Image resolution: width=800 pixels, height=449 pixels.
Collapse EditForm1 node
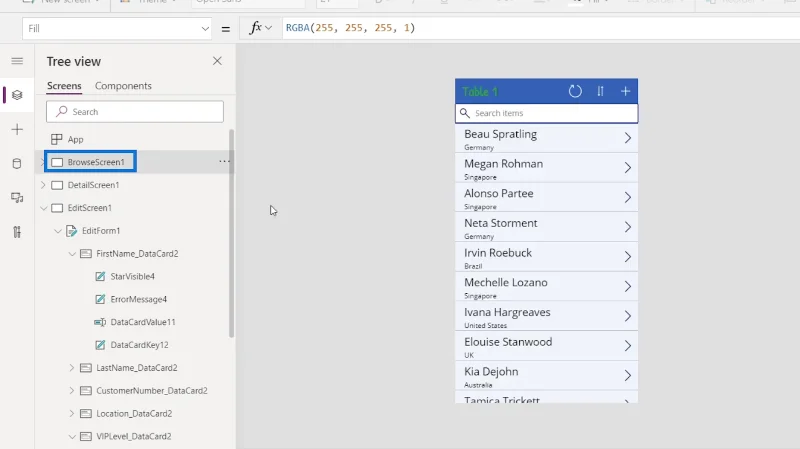(x=58, y=231)
